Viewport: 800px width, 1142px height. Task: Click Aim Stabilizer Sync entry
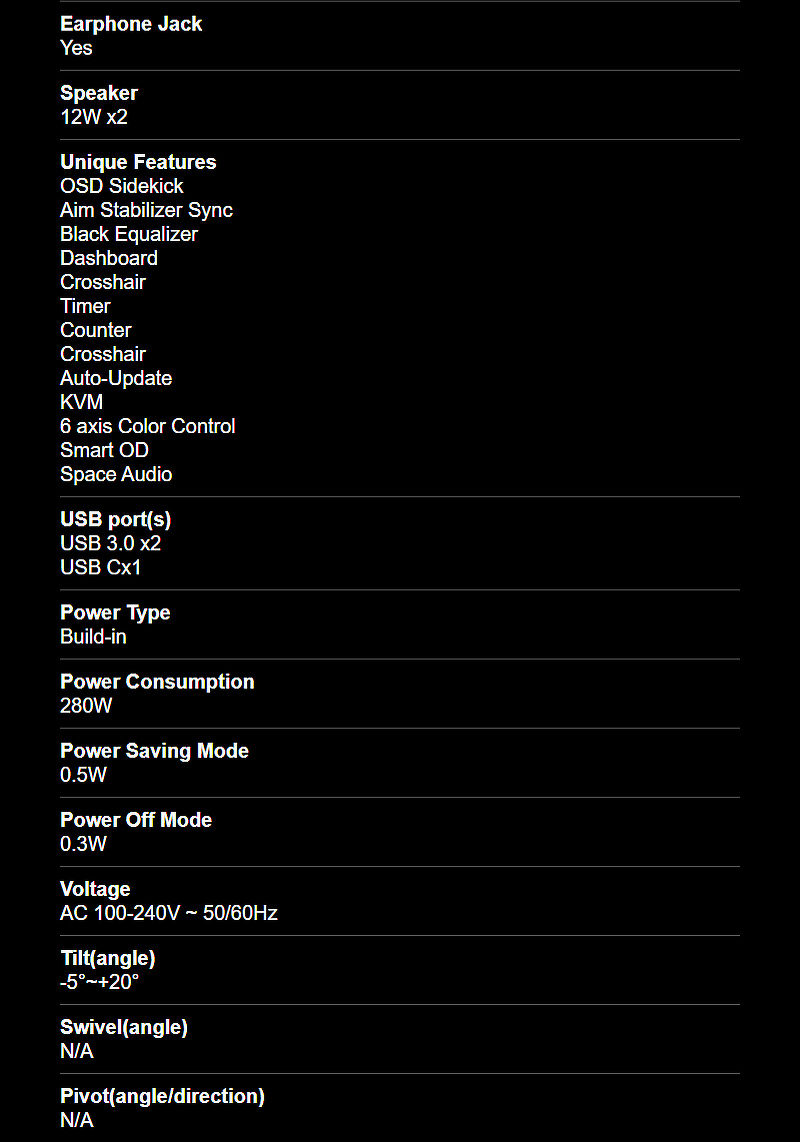tap(146, 210)
